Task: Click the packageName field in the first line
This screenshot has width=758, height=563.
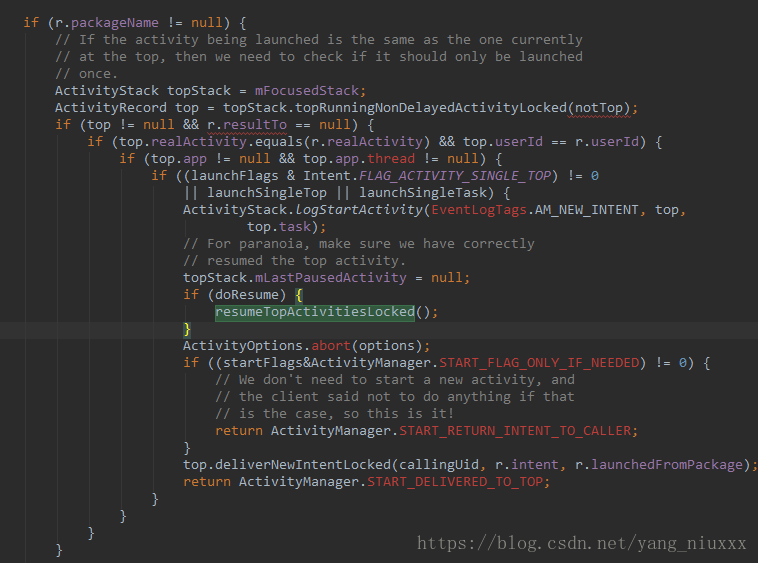Action: coord(115,23)
